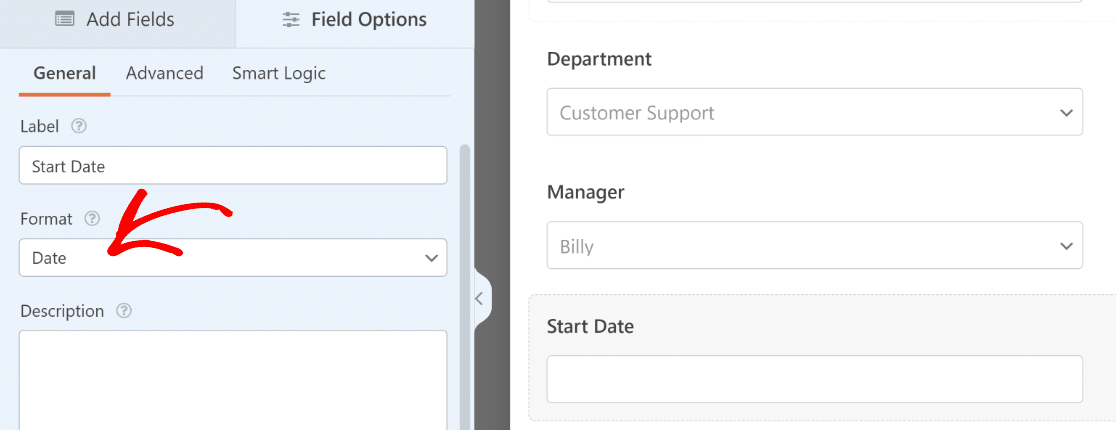The height and width of the screenshot is (430, 1116).
Task: Open the Format dropdown showing Date
Action: point(233,258)
